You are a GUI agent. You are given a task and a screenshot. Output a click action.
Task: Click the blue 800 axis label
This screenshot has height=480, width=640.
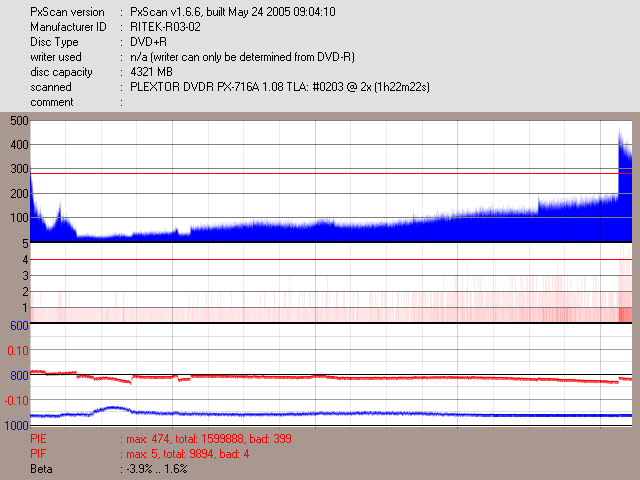19,376
